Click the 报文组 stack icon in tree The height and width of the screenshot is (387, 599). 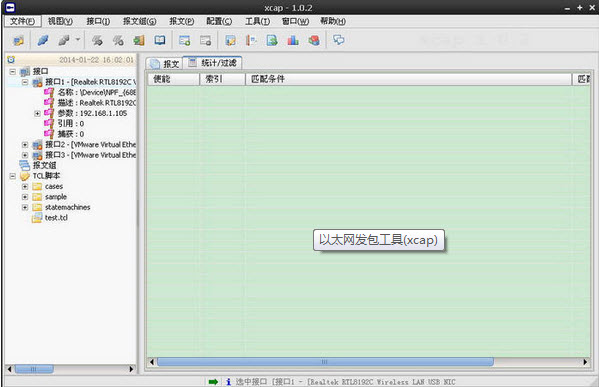25,165
